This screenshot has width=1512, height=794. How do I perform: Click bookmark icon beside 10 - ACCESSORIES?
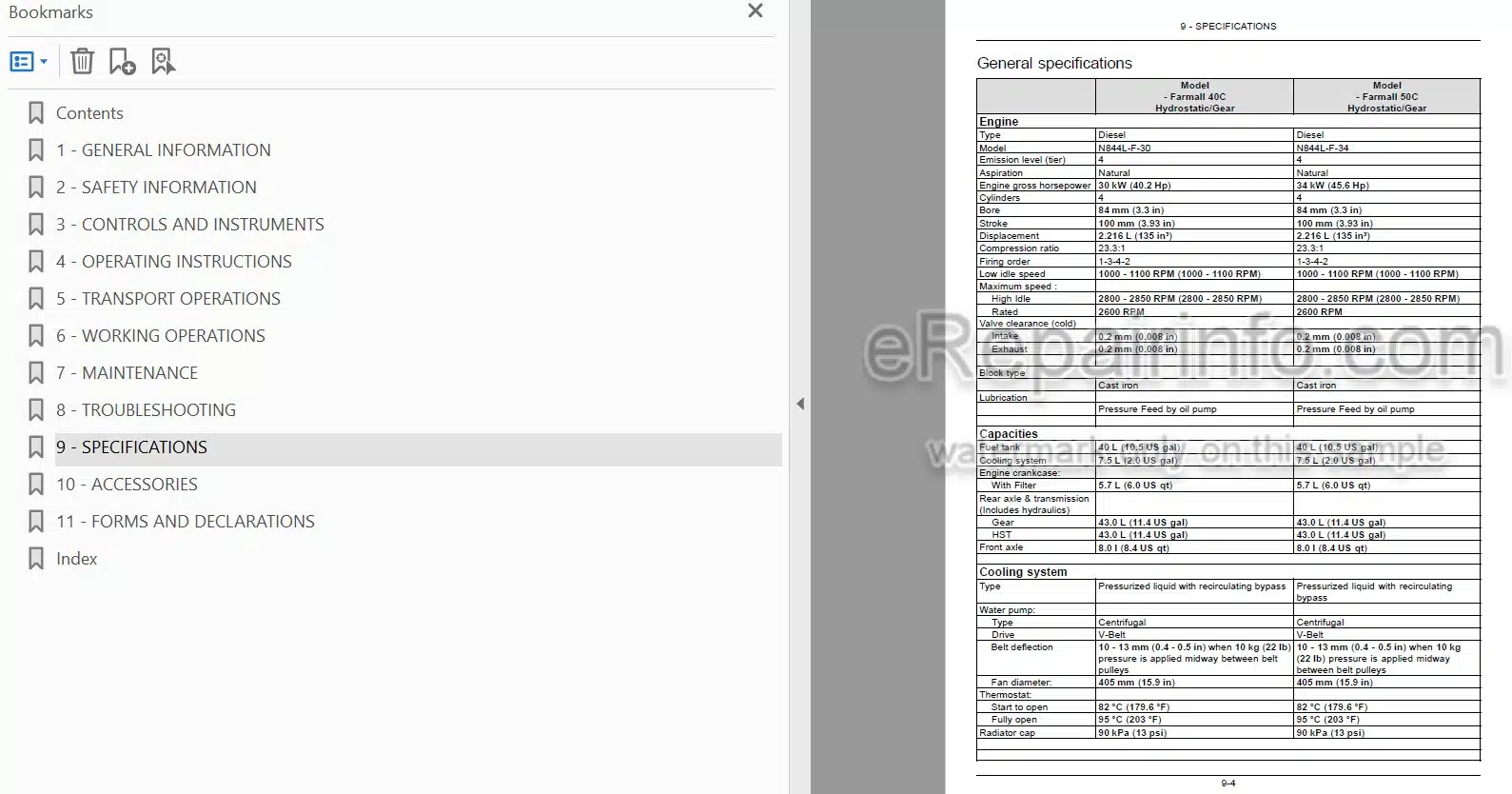click(36, 485)
